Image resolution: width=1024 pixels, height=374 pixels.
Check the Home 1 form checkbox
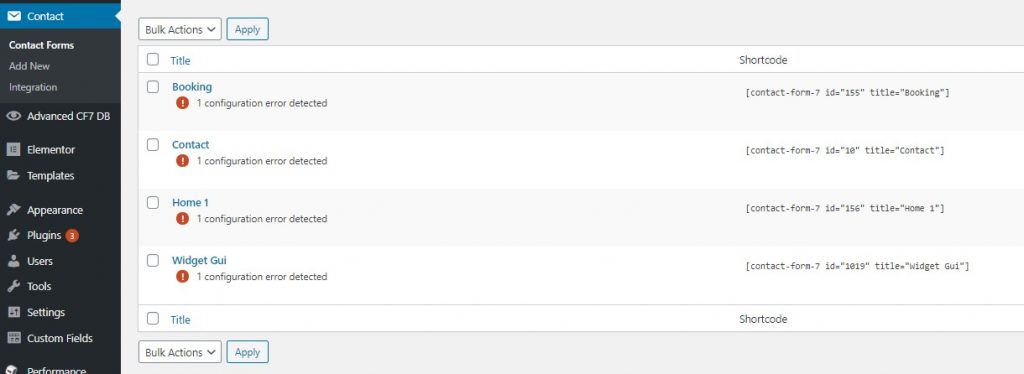(153, 202)
